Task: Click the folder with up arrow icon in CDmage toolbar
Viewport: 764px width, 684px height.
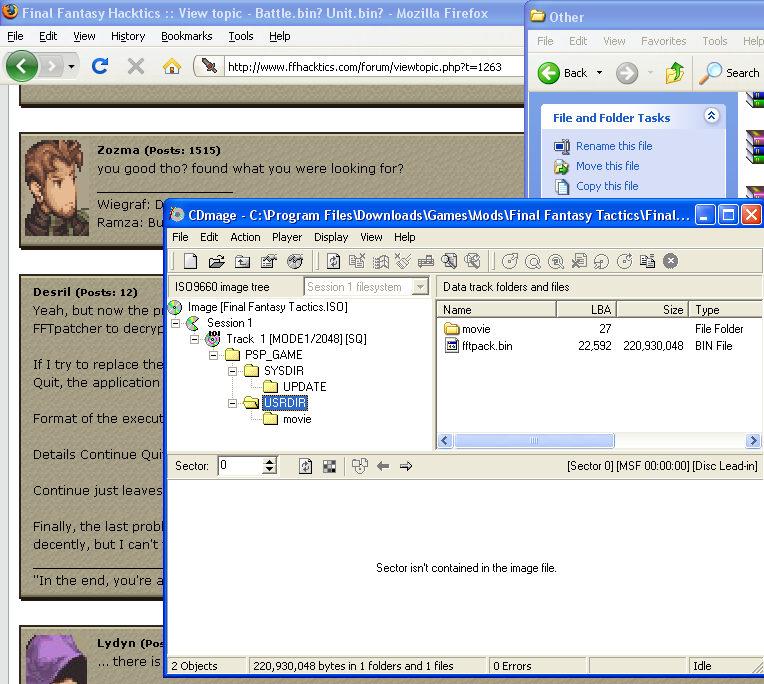Action: point(242,261)
